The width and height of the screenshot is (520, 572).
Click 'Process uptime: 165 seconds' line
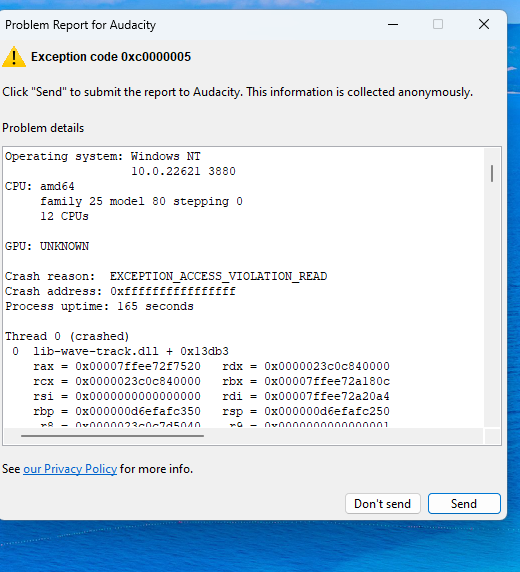(99, 306)
